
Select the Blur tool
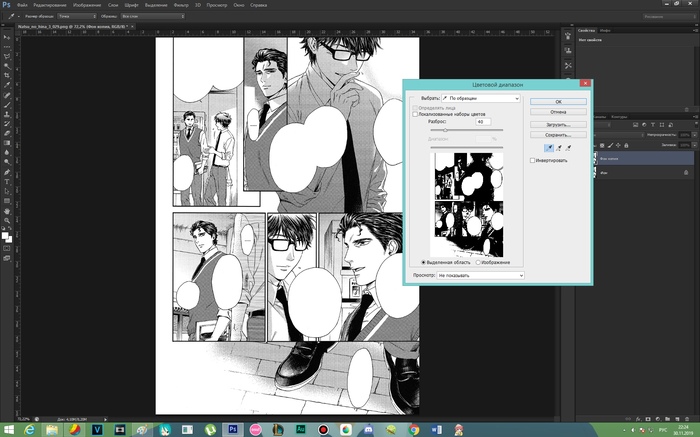(x=7, y=152)
